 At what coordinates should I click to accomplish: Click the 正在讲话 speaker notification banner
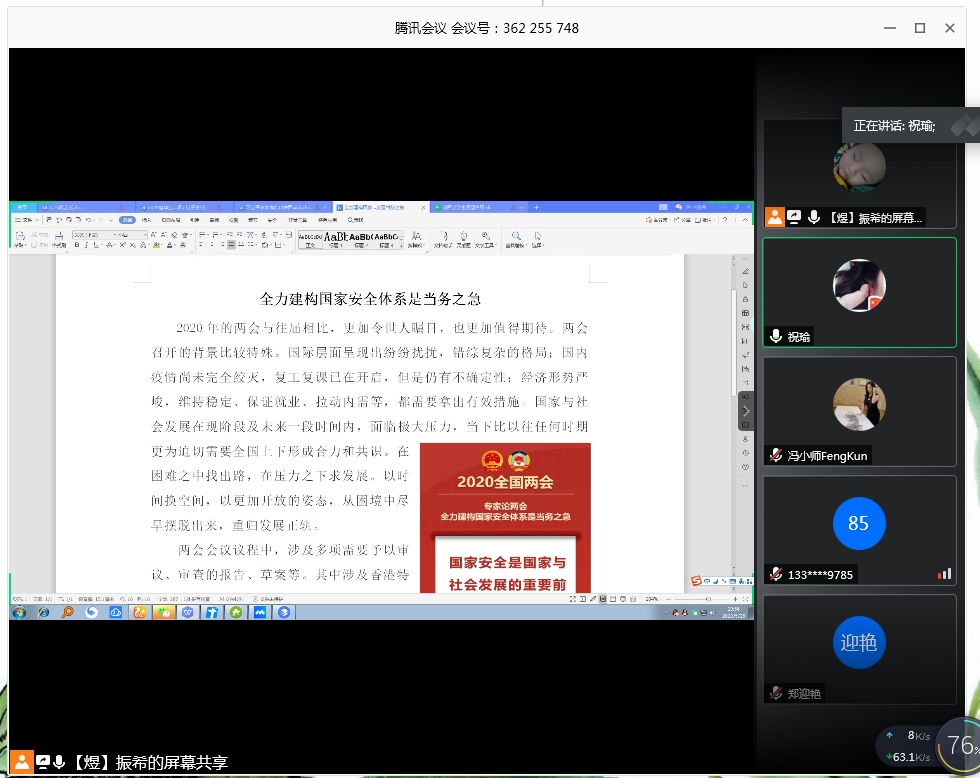(x=895, y=126)
